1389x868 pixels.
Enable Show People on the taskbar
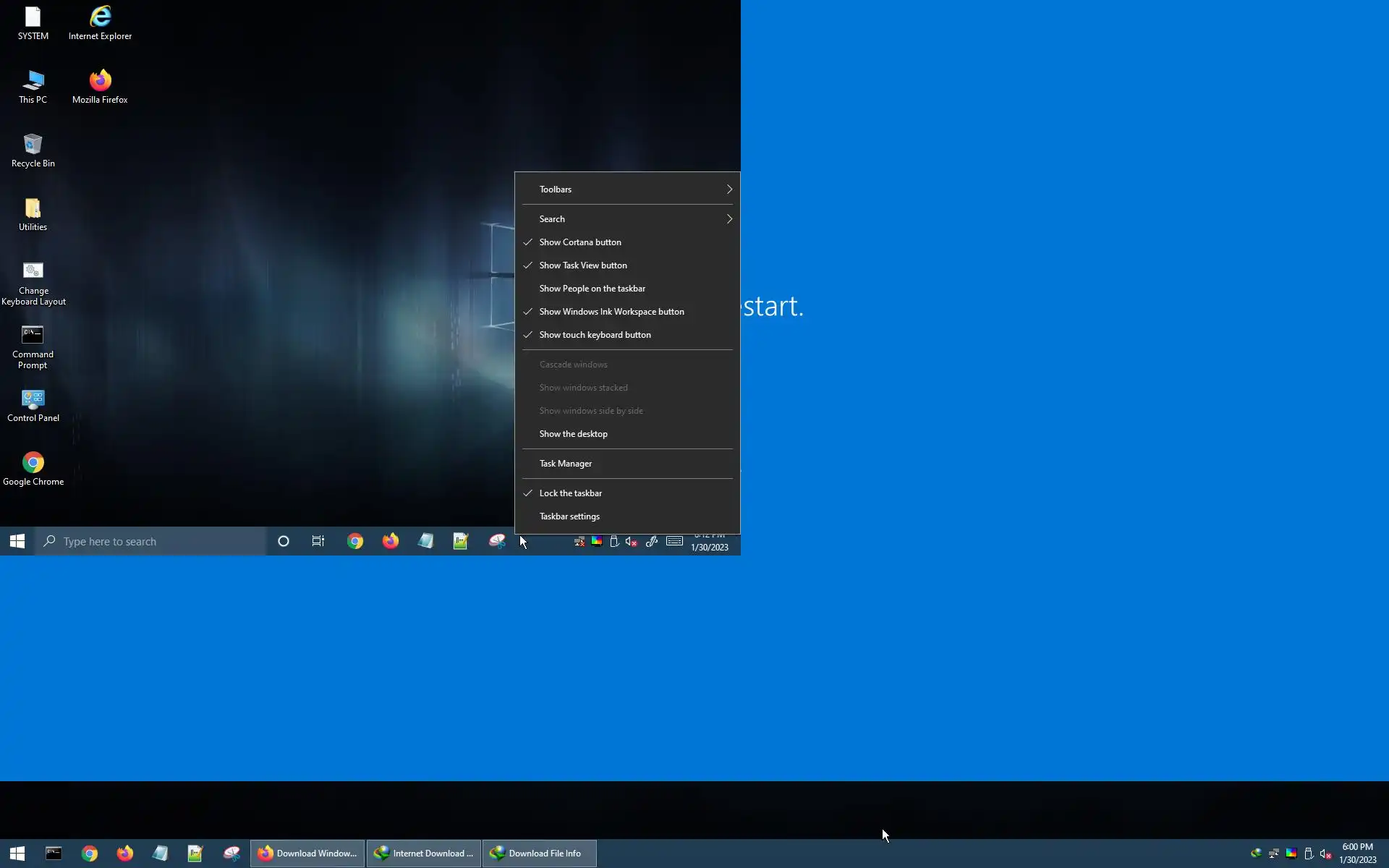click(x=592, y=289)
